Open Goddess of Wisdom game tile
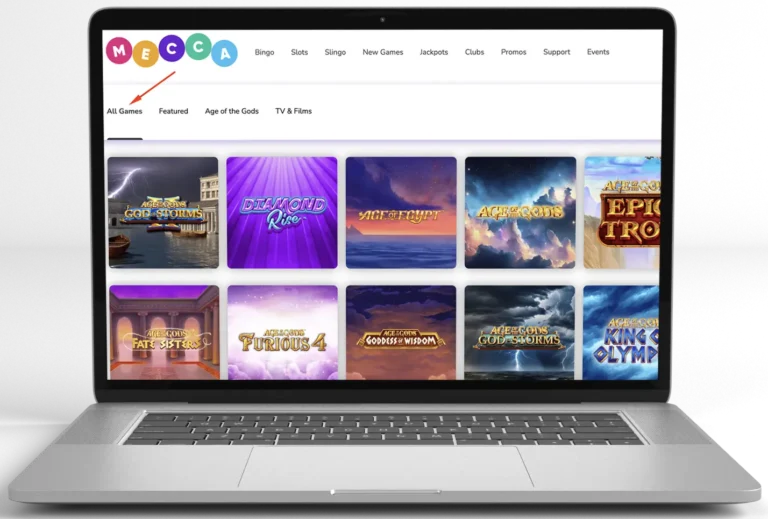 [401, 332]
